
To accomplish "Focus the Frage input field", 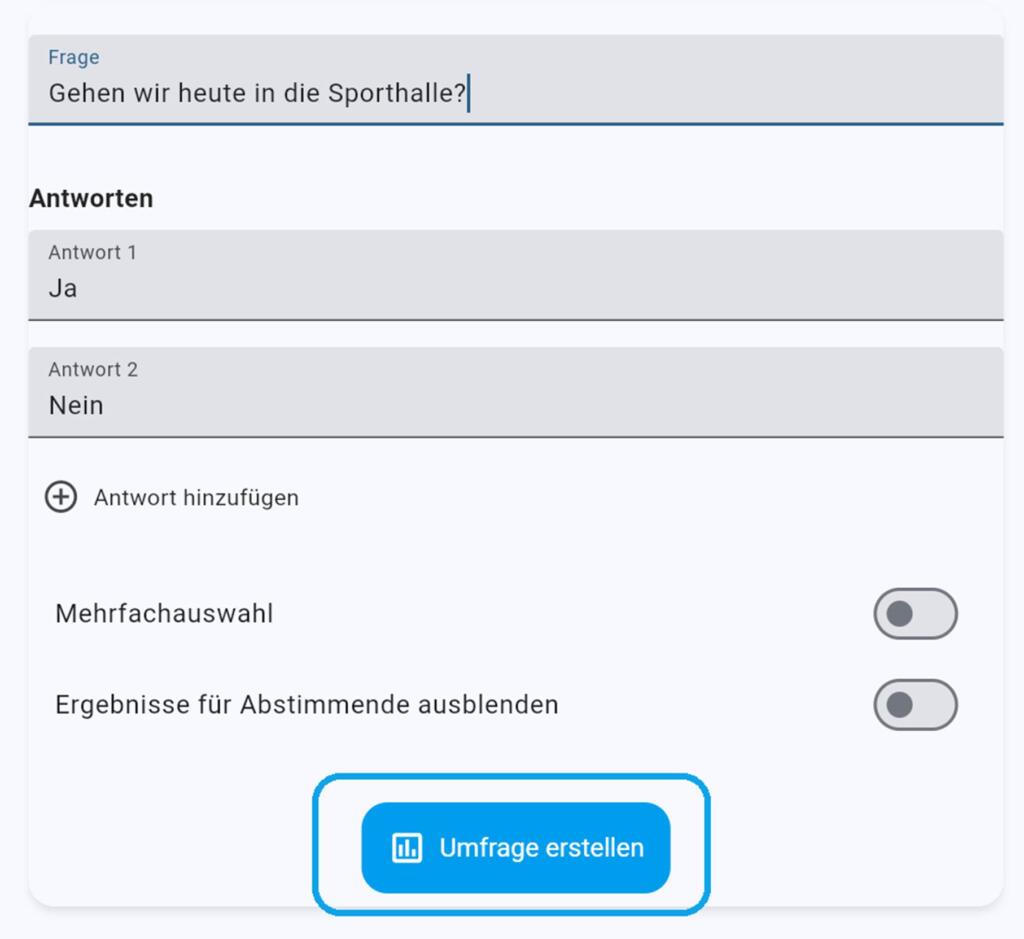I will [x=516, y=80].
